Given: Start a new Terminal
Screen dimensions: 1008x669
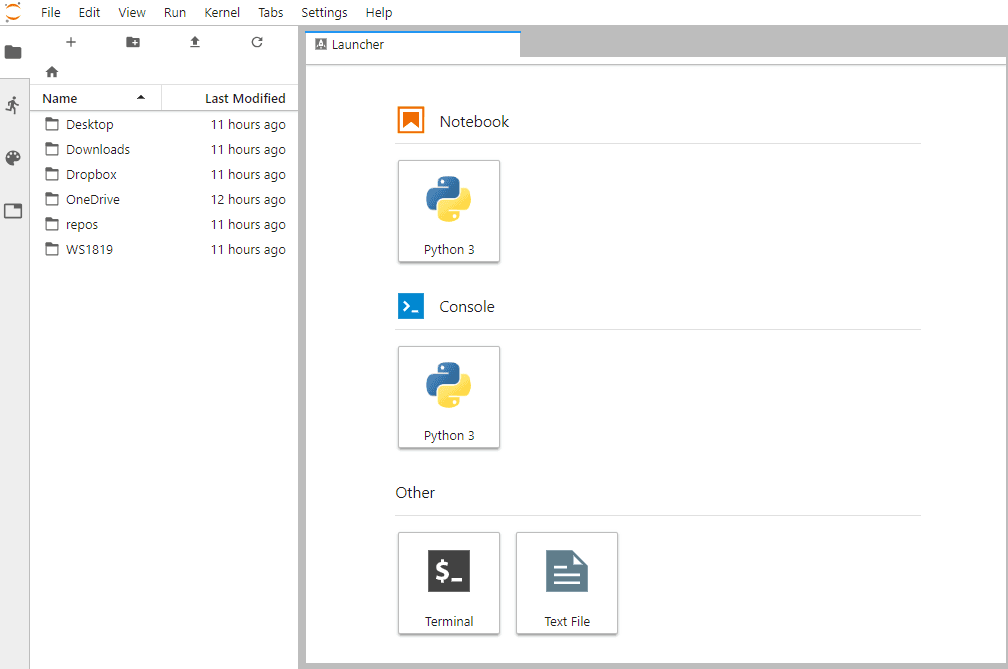Looking at the screenshot, I should coord(449,583).
